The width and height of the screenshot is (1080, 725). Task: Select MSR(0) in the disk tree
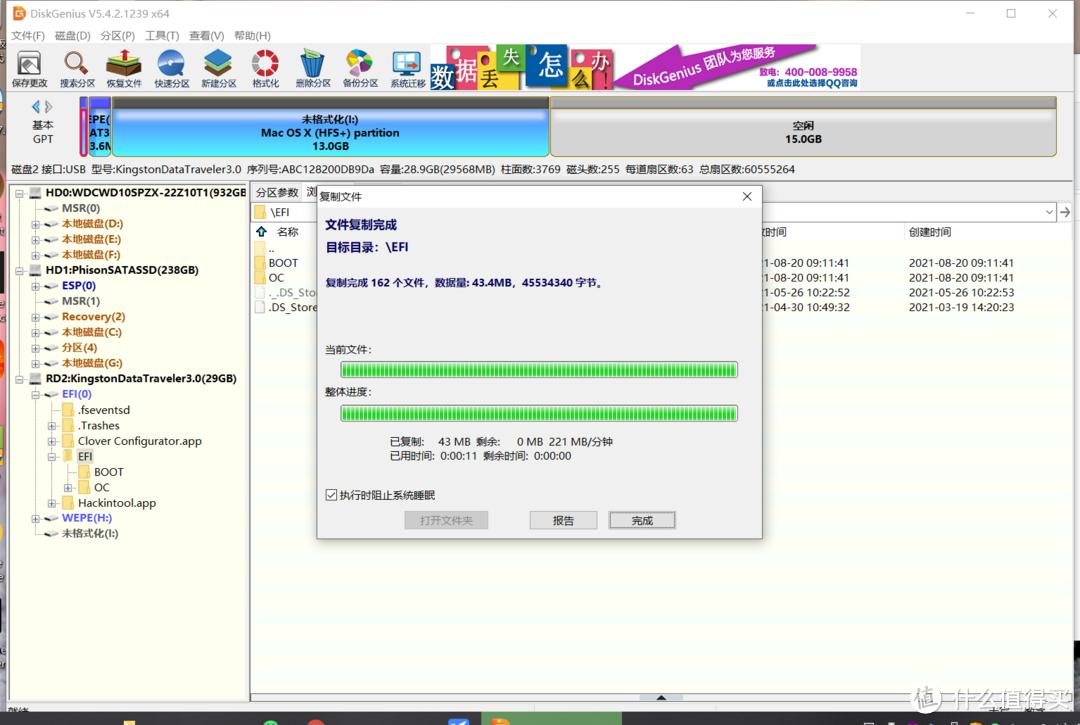tap(81, 208)
